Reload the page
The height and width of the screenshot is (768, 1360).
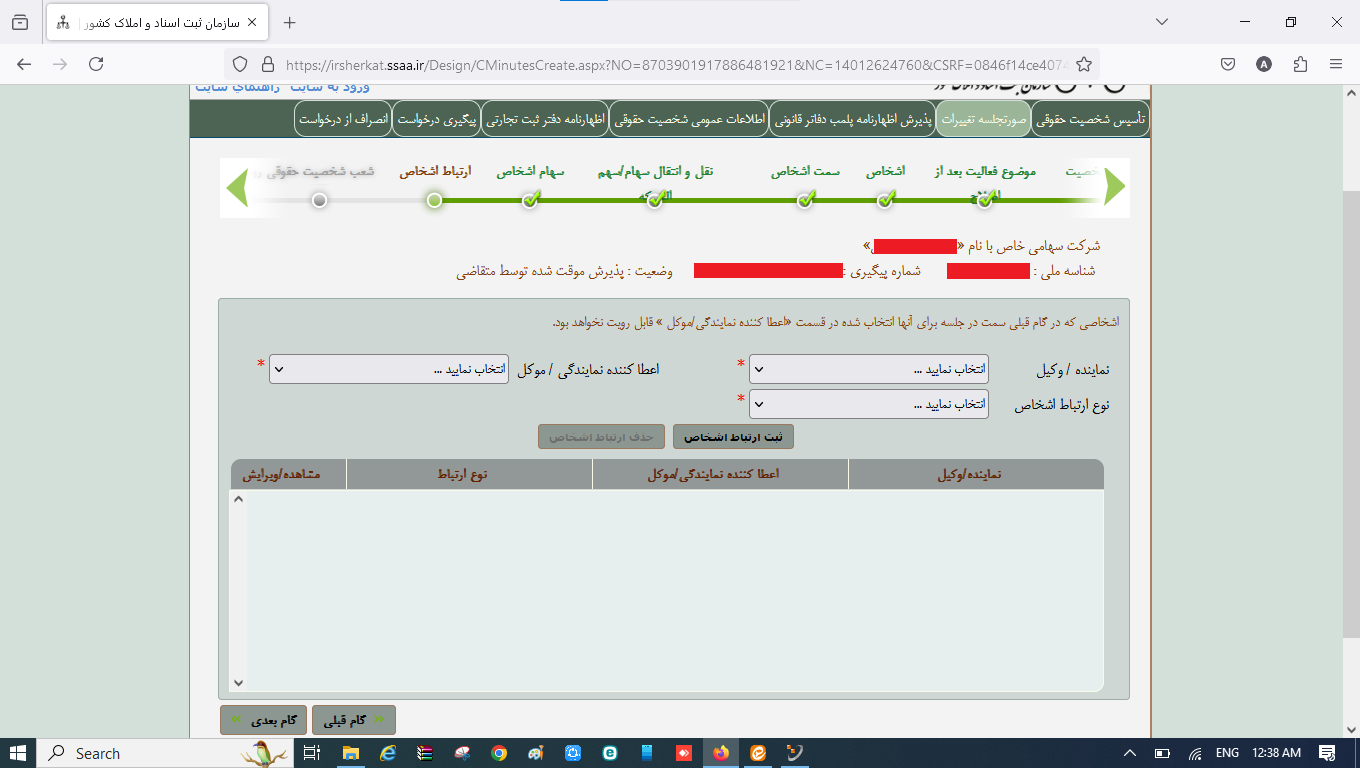(96, 64)
